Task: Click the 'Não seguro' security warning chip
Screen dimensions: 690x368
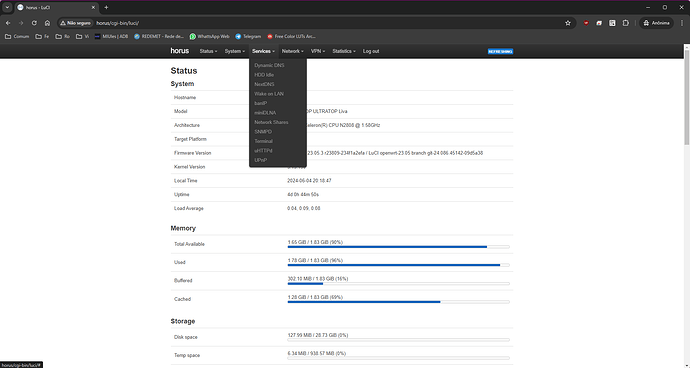Action: (76, 23)
